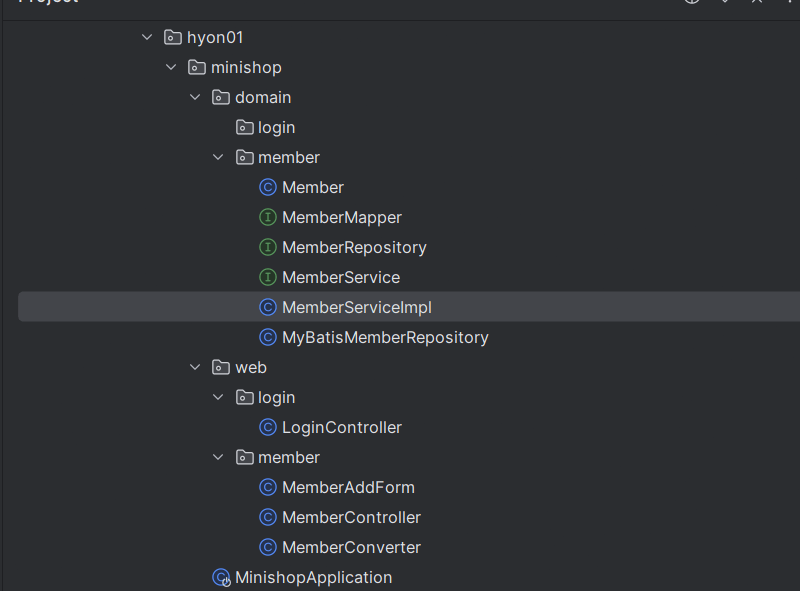
Task: Select the web package label
Action: [x=251, y=367]
